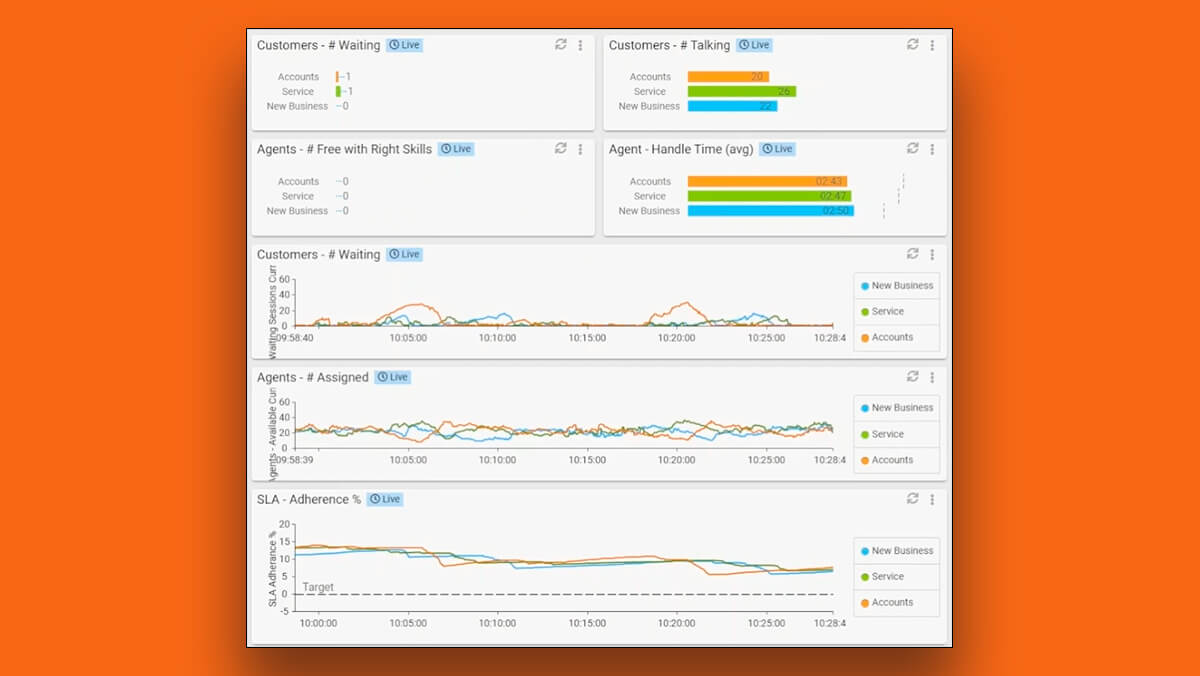Viewport: 1200px width, 676px height.
Task: Click the Agent - Handle Time (avg) title
Action: tap(681, 149)
